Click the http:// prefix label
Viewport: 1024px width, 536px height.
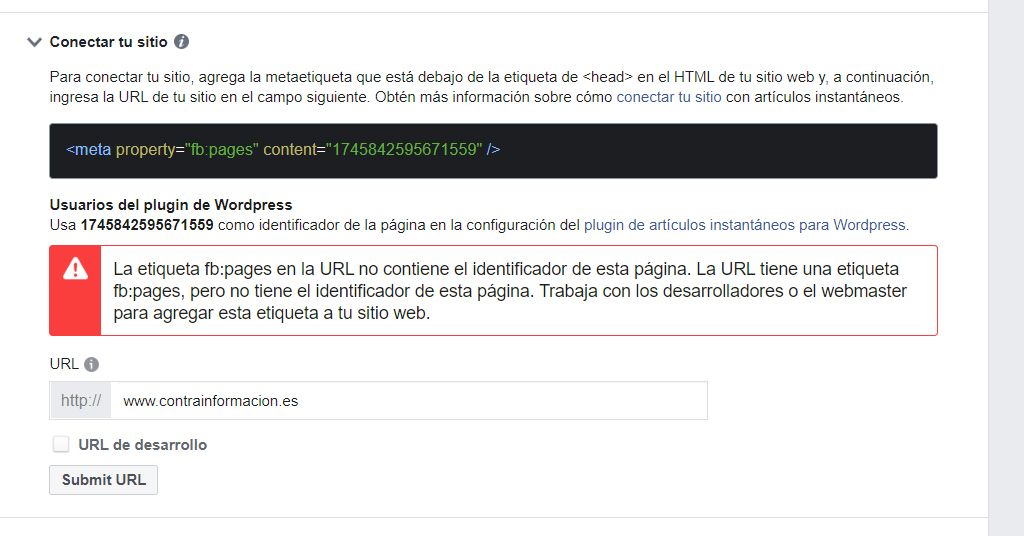click(x=81, y=401)
